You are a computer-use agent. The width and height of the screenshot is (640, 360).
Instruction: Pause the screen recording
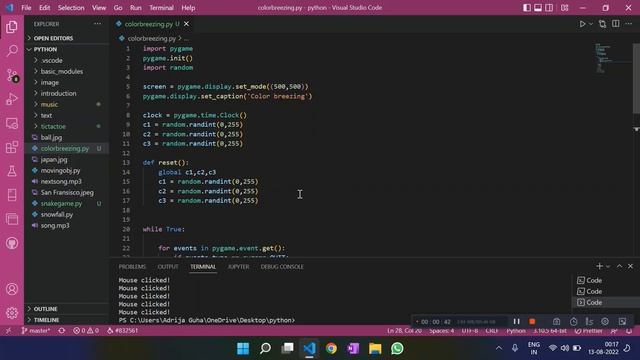[516, 322]
